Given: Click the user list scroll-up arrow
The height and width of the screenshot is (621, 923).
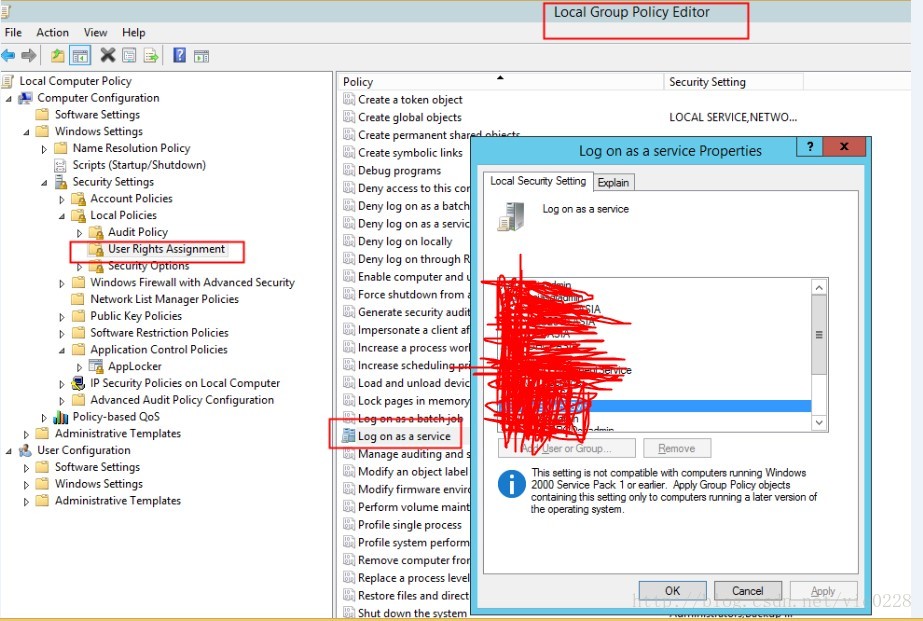Looking at the screenshot, I should 819,287.
